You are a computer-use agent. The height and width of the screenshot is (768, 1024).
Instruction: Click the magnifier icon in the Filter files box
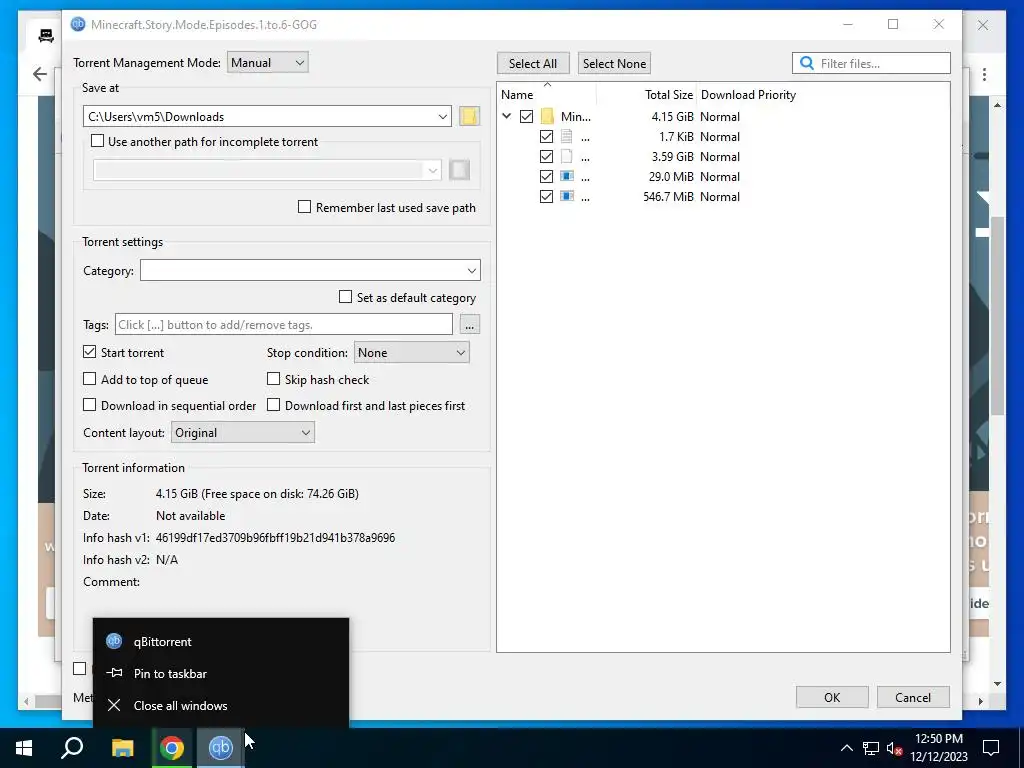[807, 63]
